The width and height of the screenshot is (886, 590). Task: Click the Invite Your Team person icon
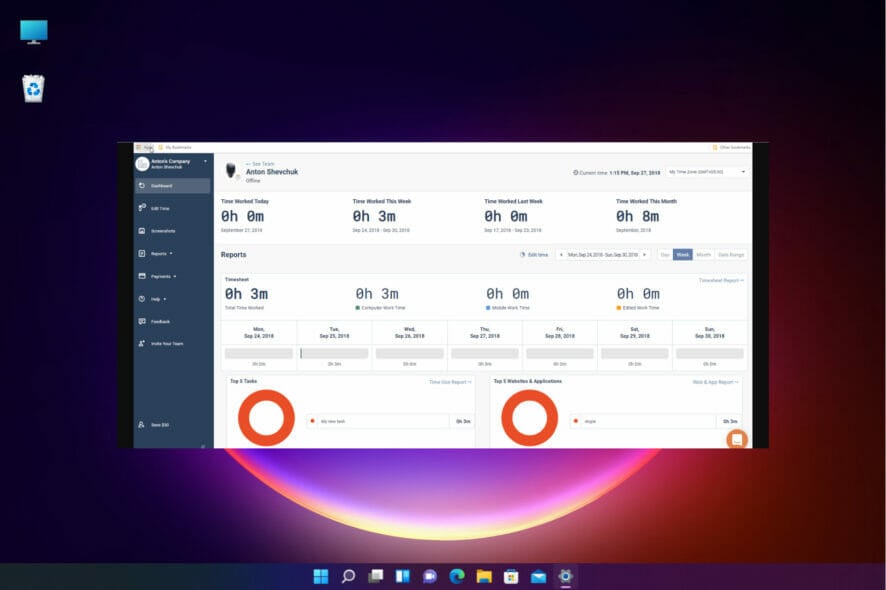[142, 344]
